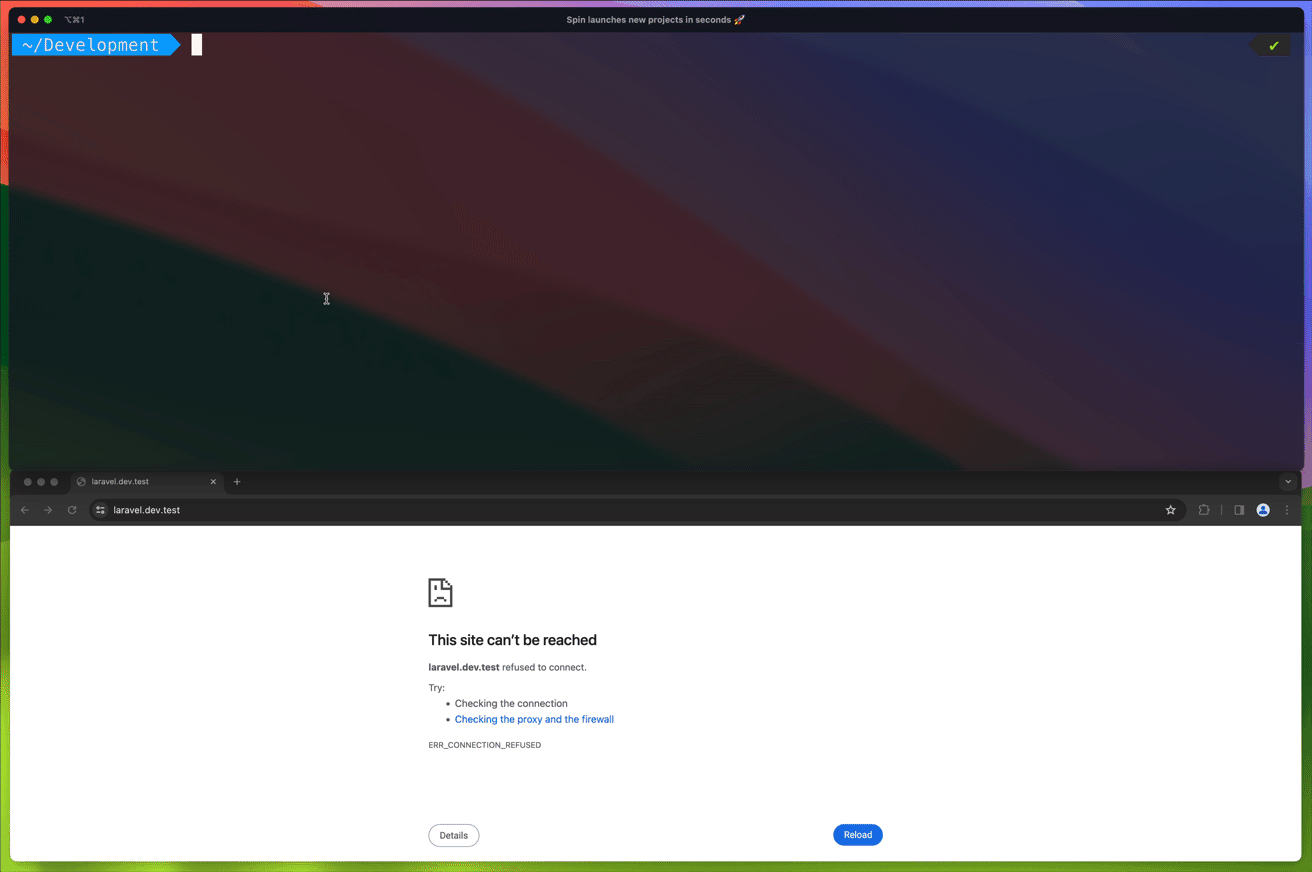Viewport: 1312px width, 872px height.
Task: Close the laravel.dev.test tab
Action: pos(213,482)
